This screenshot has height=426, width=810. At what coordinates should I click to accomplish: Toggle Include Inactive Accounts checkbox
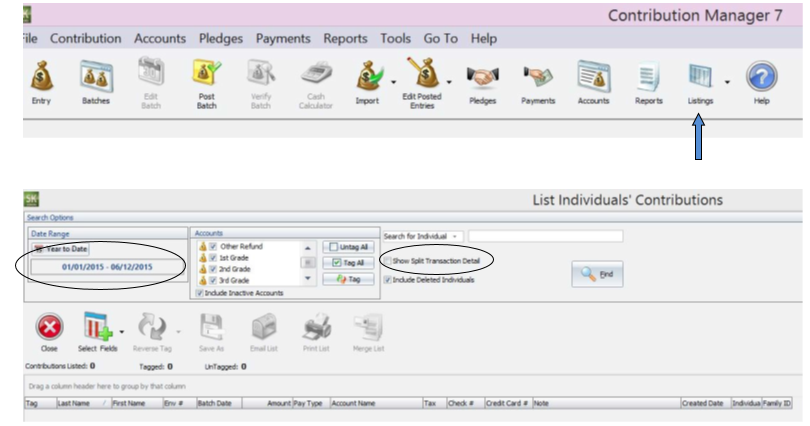coord(199,293)
